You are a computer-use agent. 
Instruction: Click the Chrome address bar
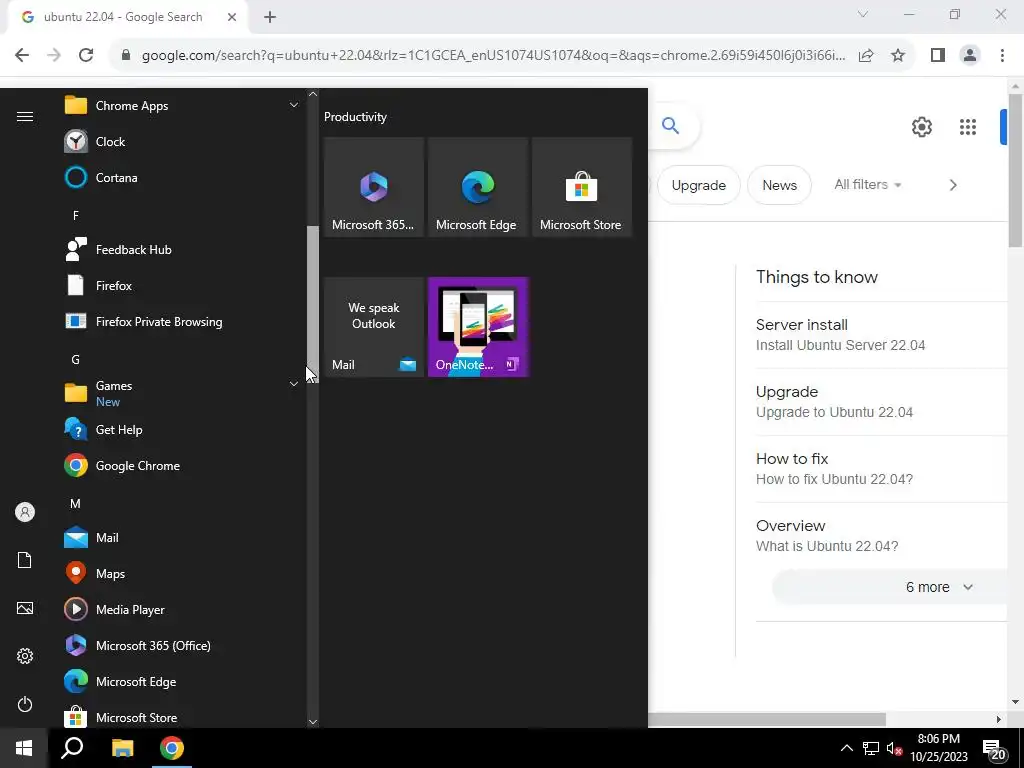[493, 56]
